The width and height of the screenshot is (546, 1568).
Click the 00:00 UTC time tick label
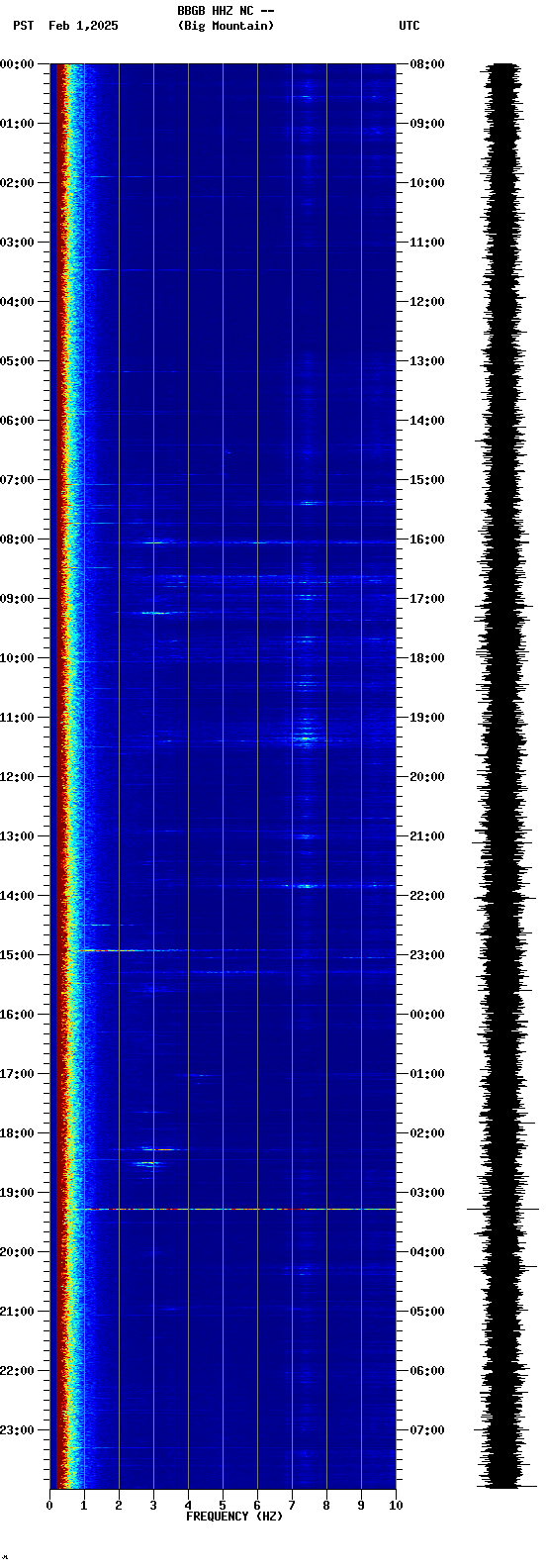tap(427, 1015)
